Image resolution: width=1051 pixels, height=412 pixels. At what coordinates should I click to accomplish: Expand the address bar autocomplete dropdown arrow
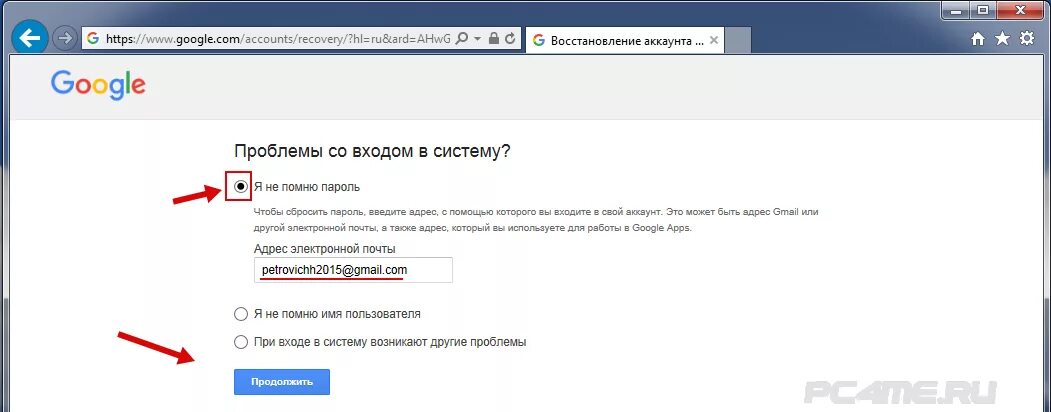477,39
